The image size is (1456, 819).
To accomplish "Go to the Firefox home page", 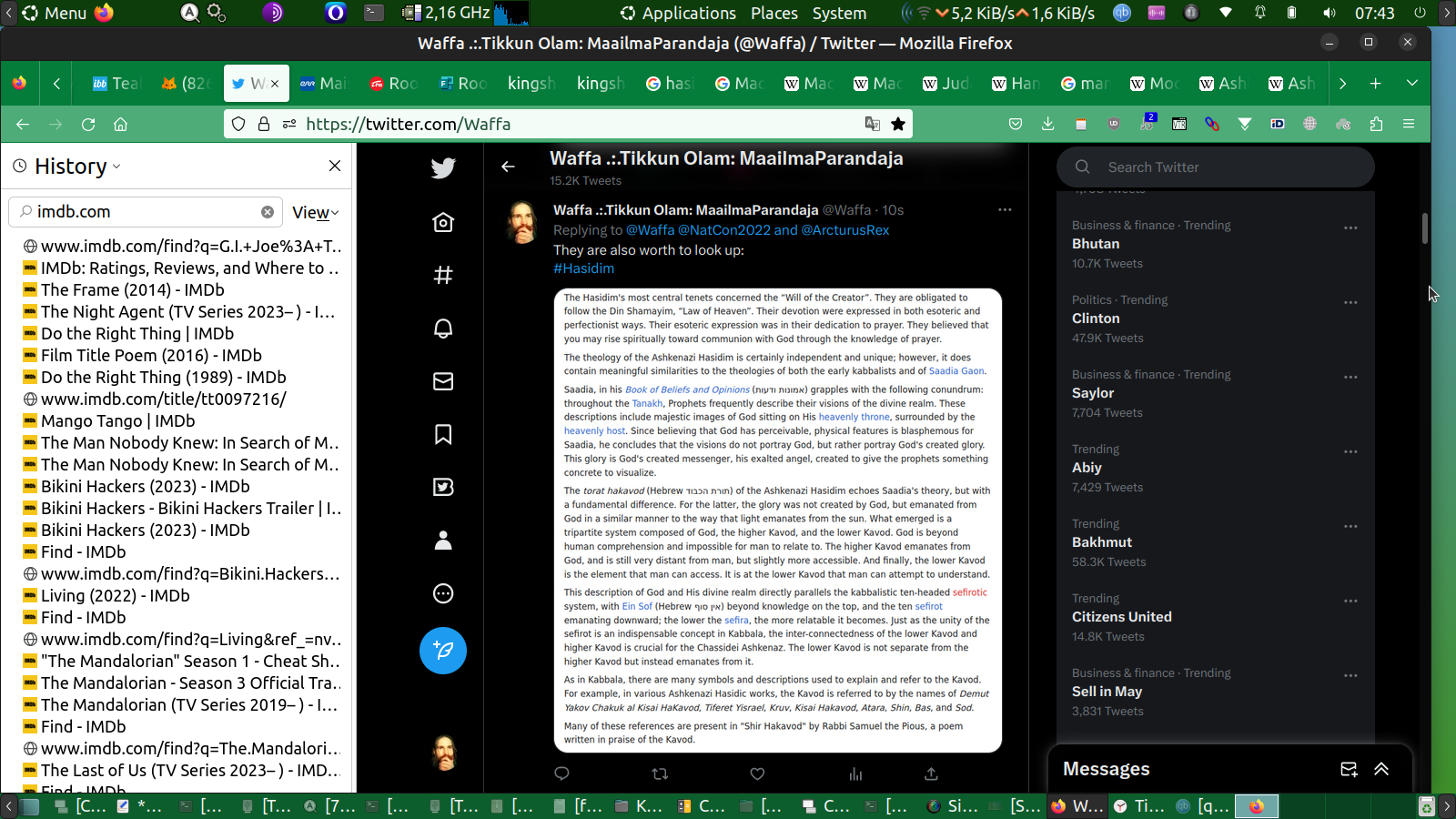I will [x=120, y=125].
